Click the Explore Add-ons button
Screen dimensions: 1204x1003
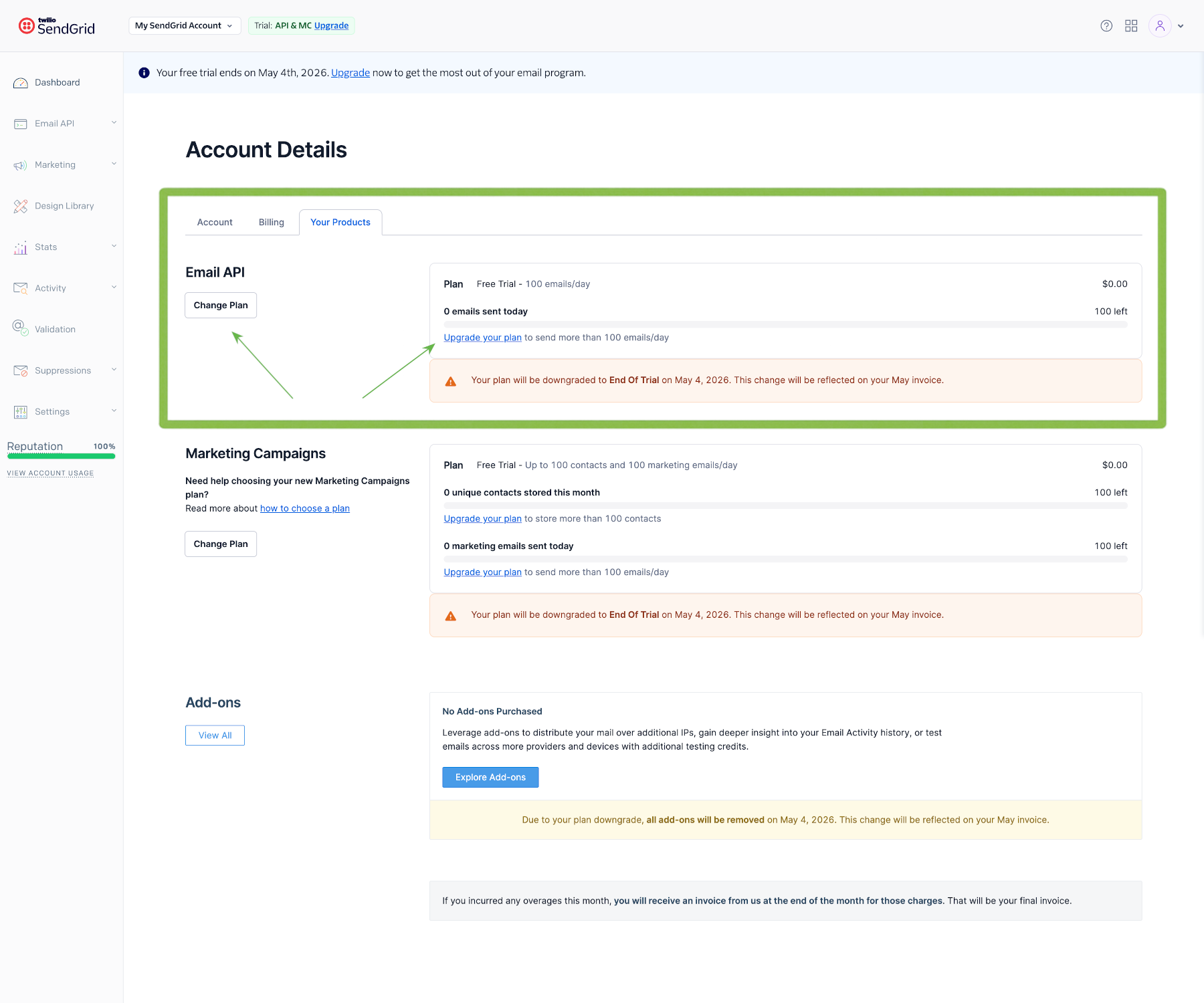tap(490, 777)
